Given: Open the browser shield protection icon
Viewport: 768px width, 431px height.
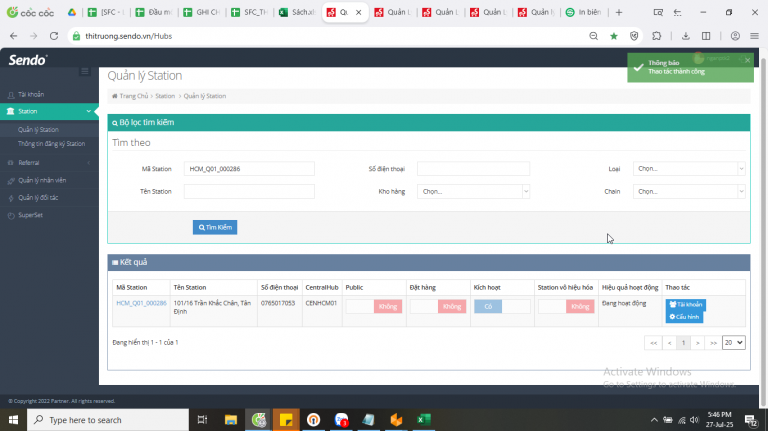Looking at the screenshot, I should [x=634, y=36].
